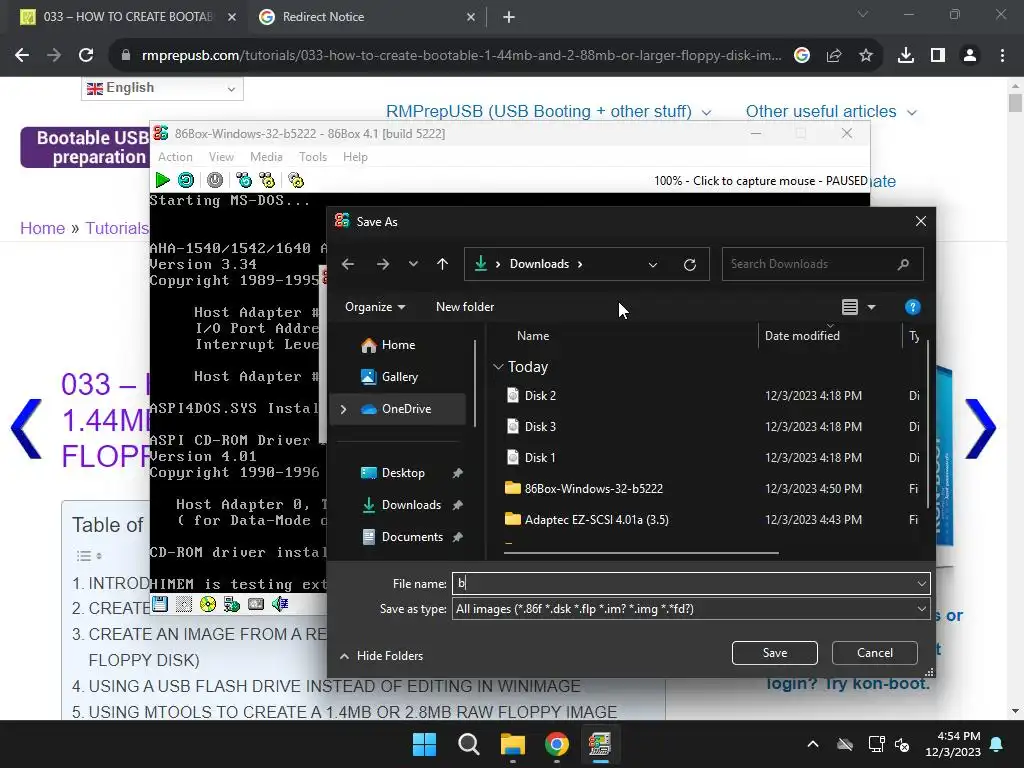Open 86Box View menu
The width and height of the screenshot is (1024, 768).
221,157
